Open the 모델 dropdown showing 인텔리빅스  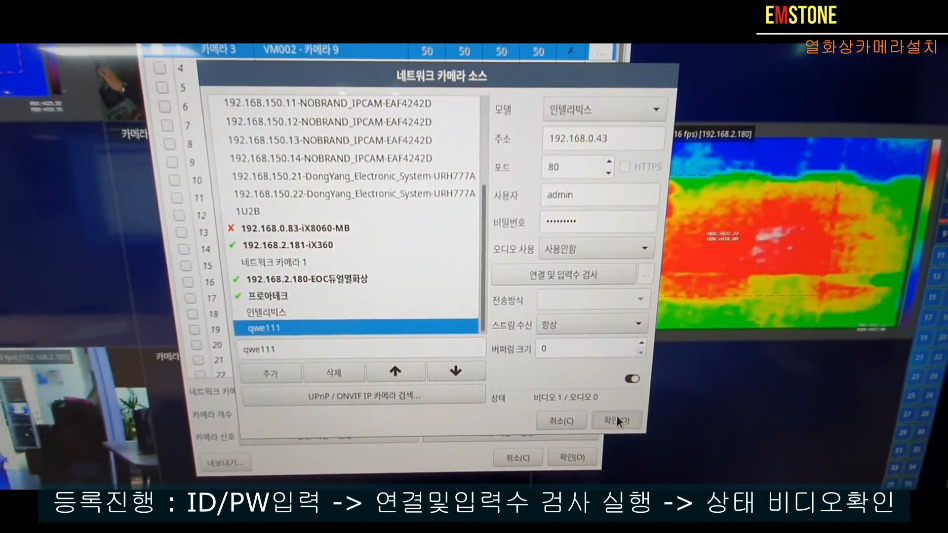(605, 110)
